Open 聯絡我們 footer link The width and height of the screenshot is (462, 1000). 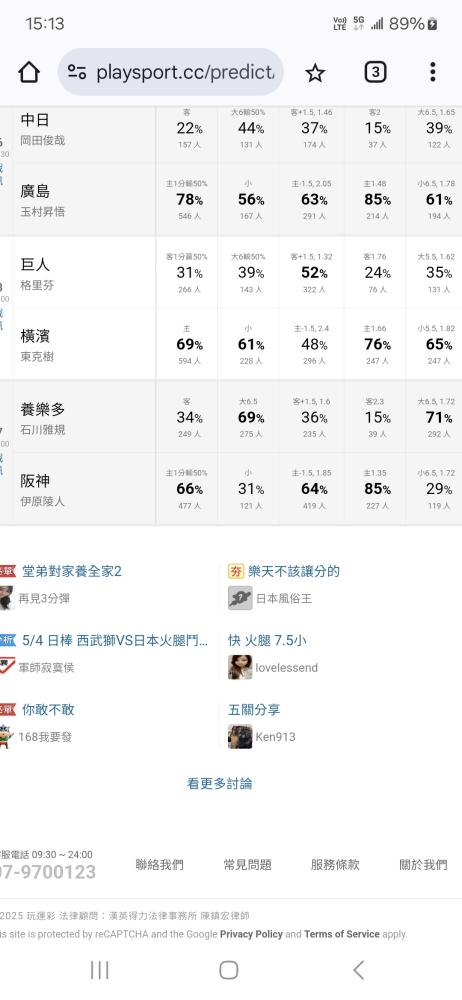(160, 864)
